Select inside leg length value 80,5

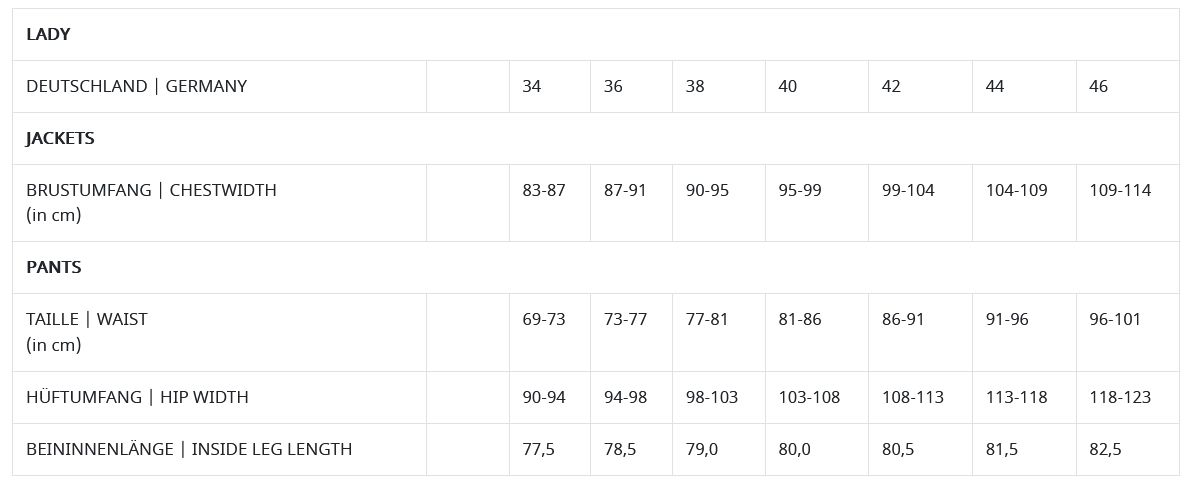(x=899, y=449)
